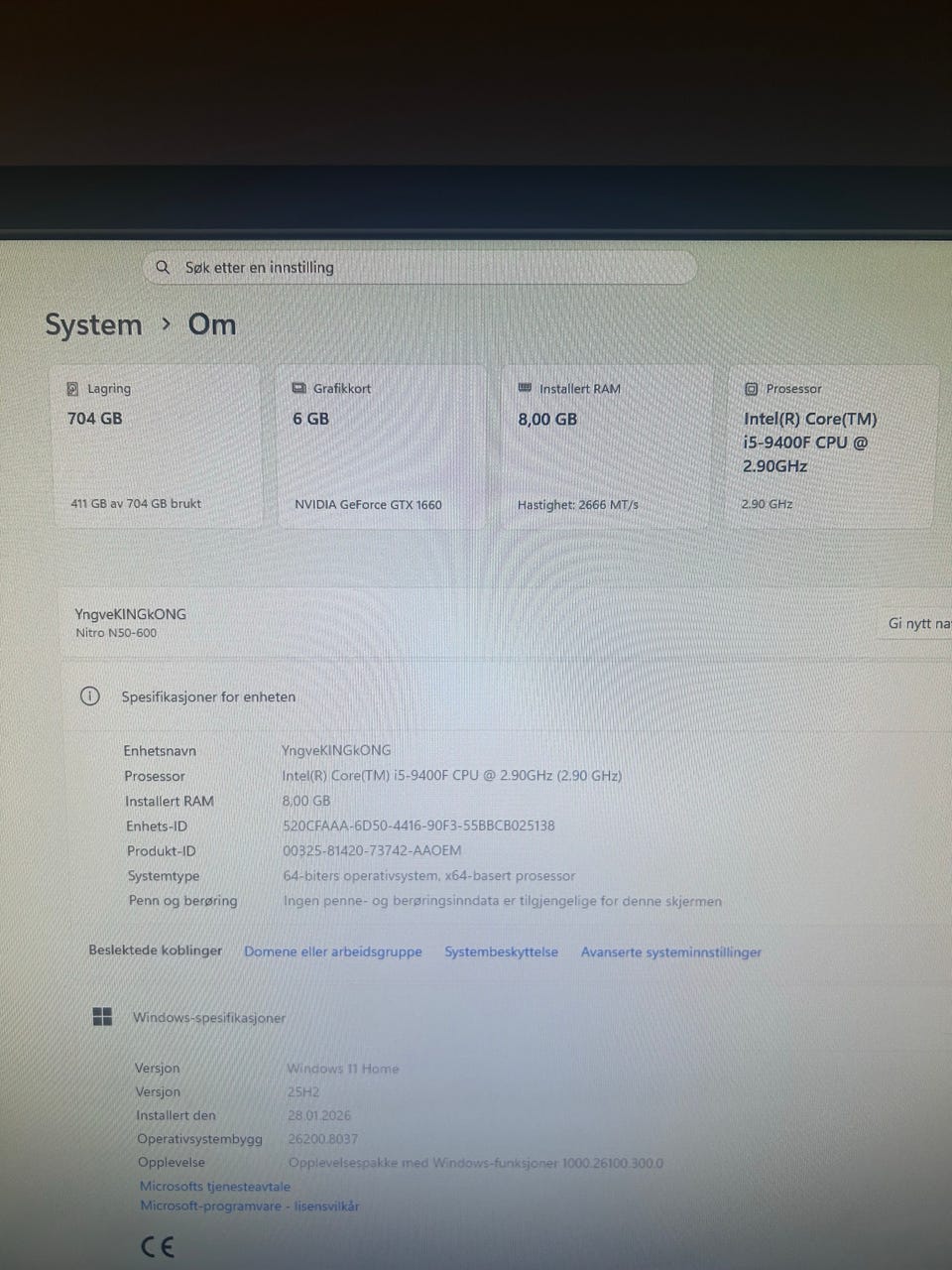Open 'Microsoft-programvare - lisensvilkår' link
Viewport: 952px width, 1270px height.
[x=250, y=1206]
